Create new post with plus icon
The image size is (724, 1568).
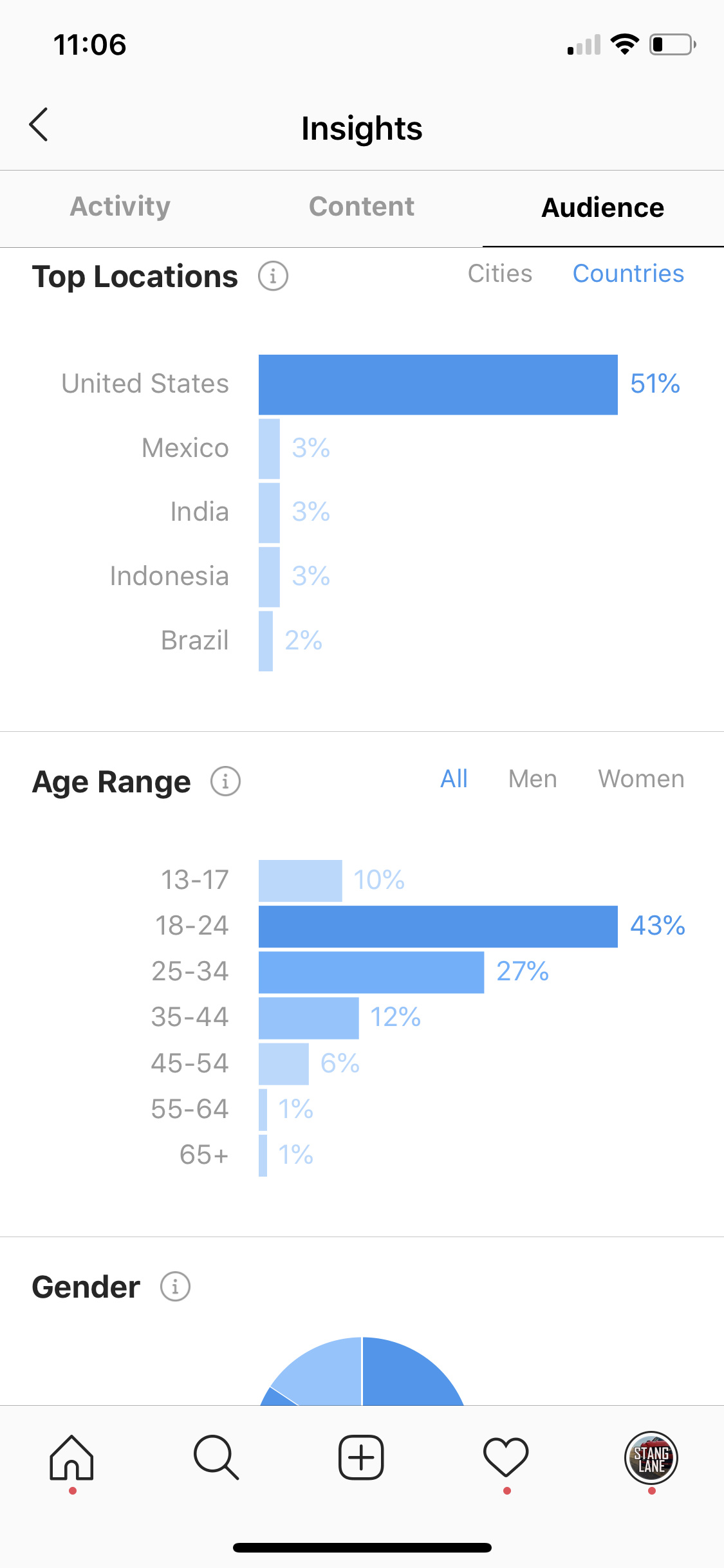point(361,1457)
